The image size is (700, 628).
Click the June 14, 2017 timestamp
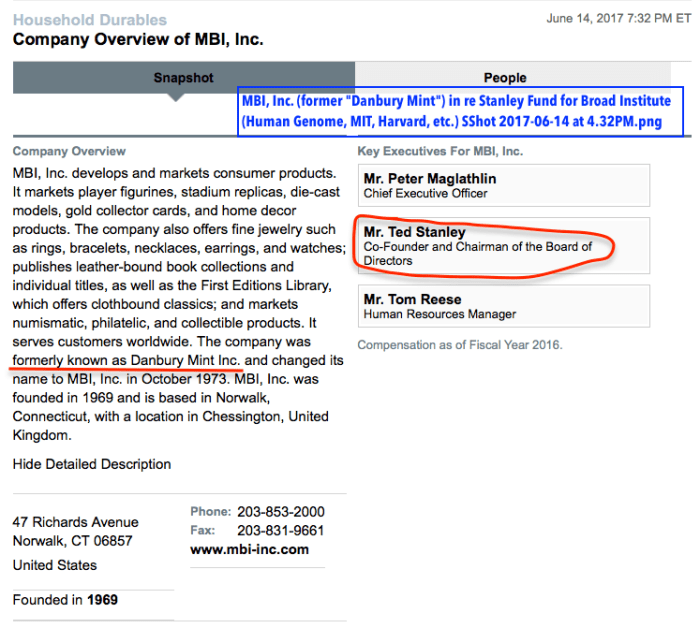pos(616,19)
